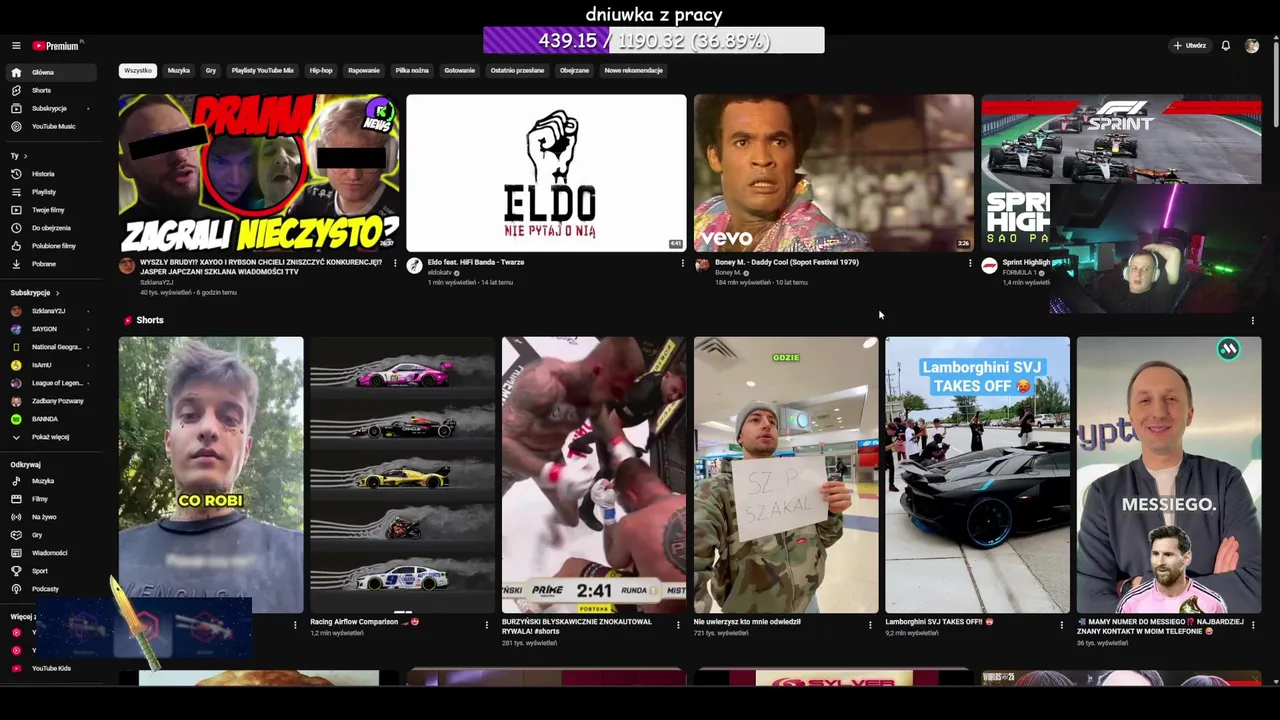1280x720 pixels.
Task: Open Twoje filmy in sidebar
Action: [x=52, y=210]
